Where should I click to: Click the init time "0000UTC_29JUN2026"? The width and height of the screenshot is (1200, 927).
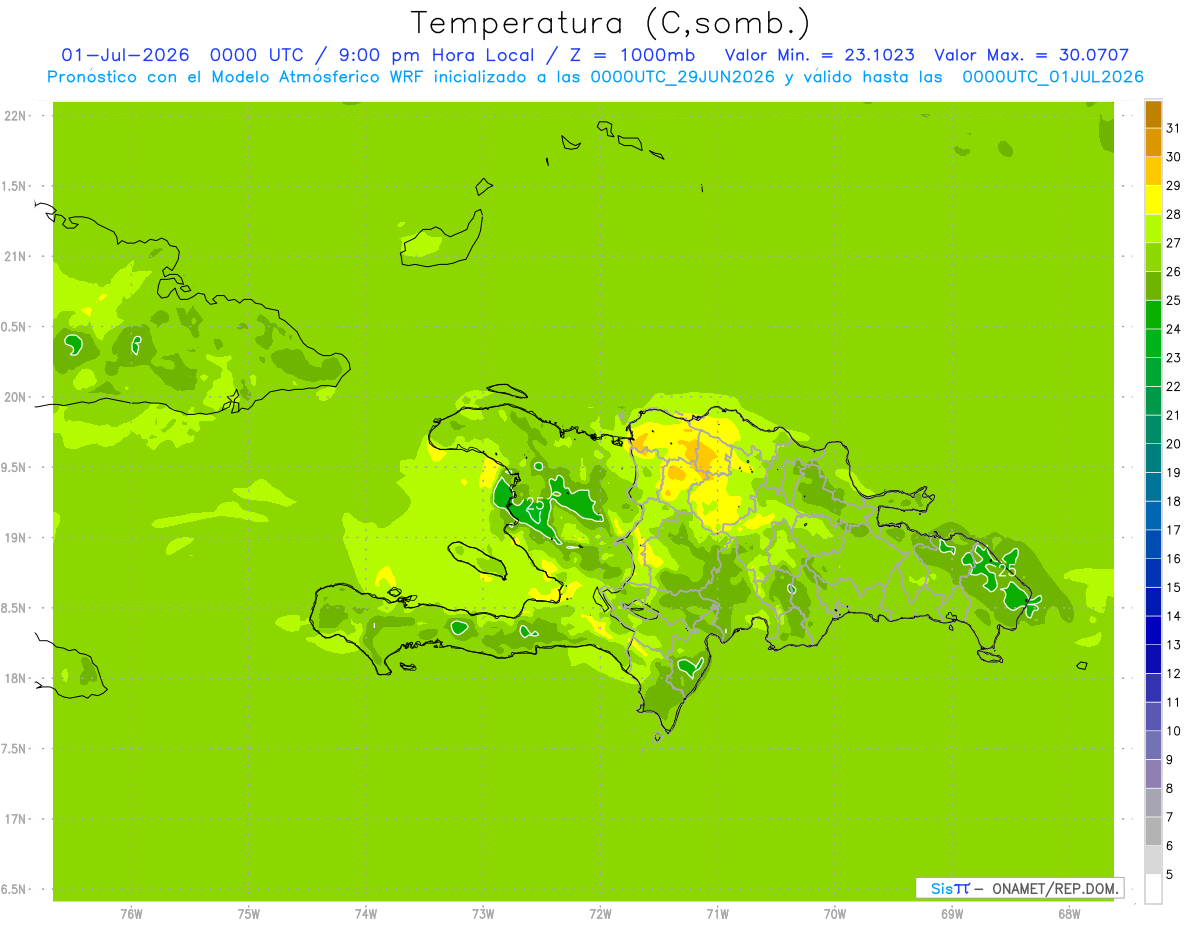[x=682, y=77]
